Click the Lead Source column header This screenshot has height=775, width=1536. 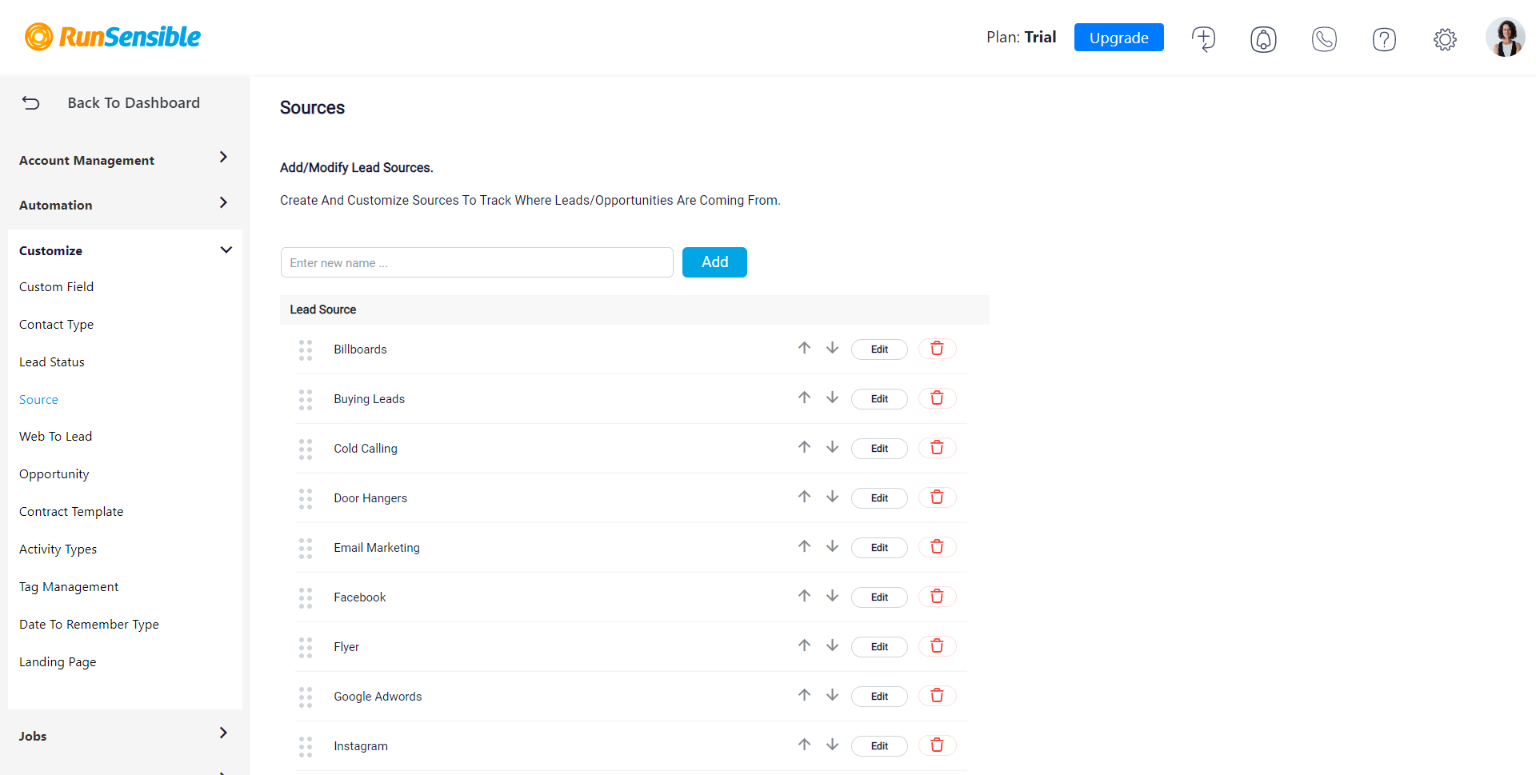click(x=323, y=310)
